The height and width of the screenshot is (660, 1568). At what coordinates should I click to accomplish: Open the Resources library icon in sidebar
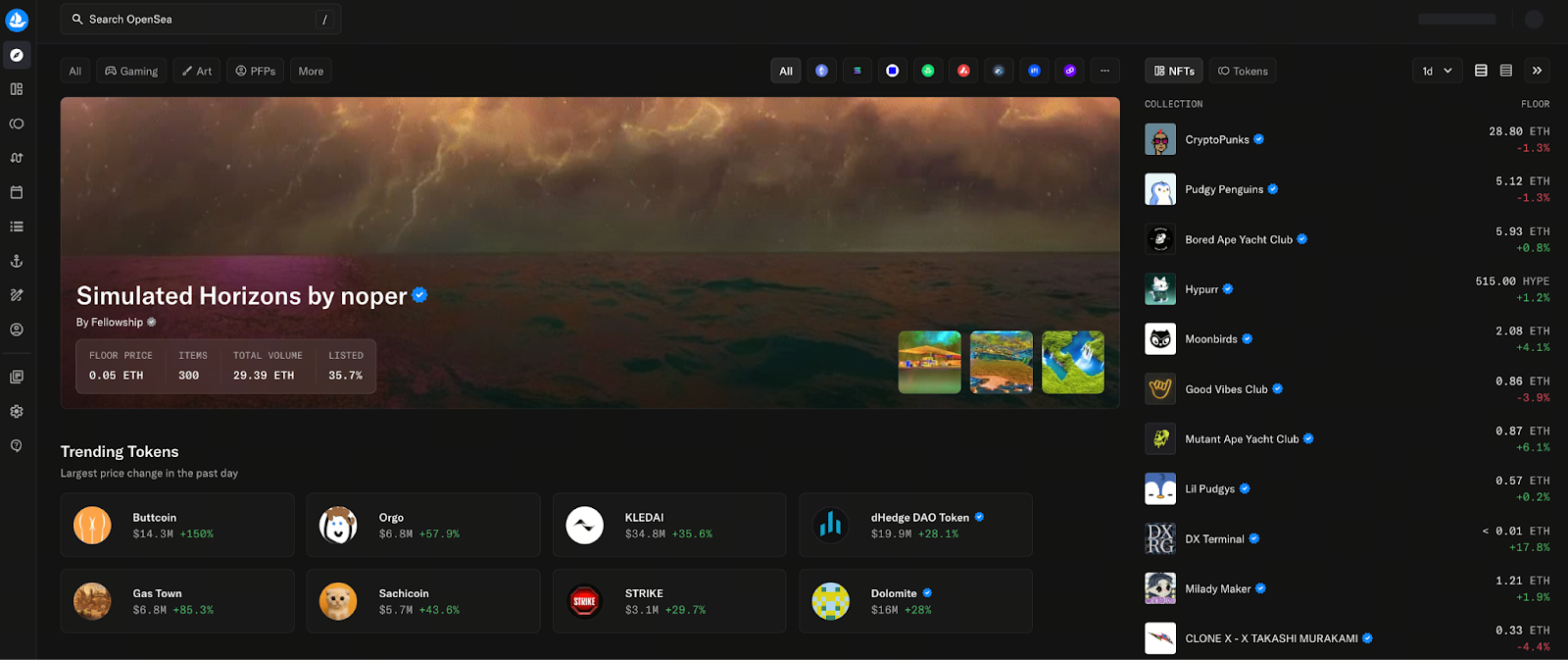pyautogui.click(x=17, y=377)
